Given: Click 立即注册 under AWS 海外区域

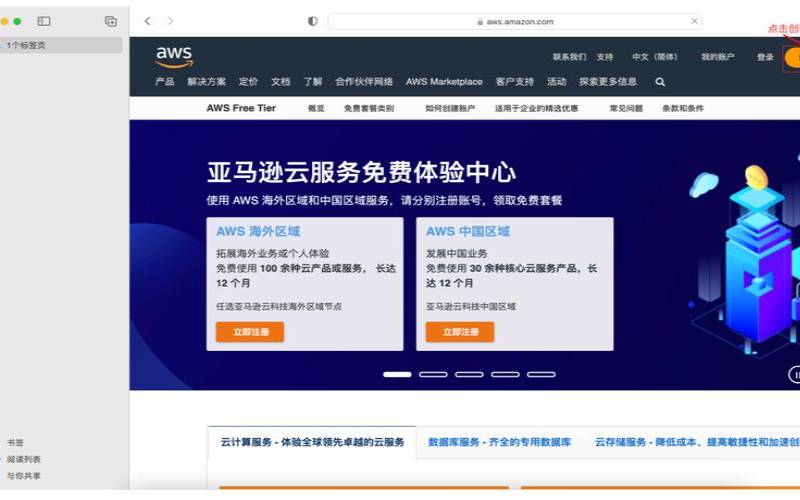Looking at the screenshot, I should tap(250, 332).
